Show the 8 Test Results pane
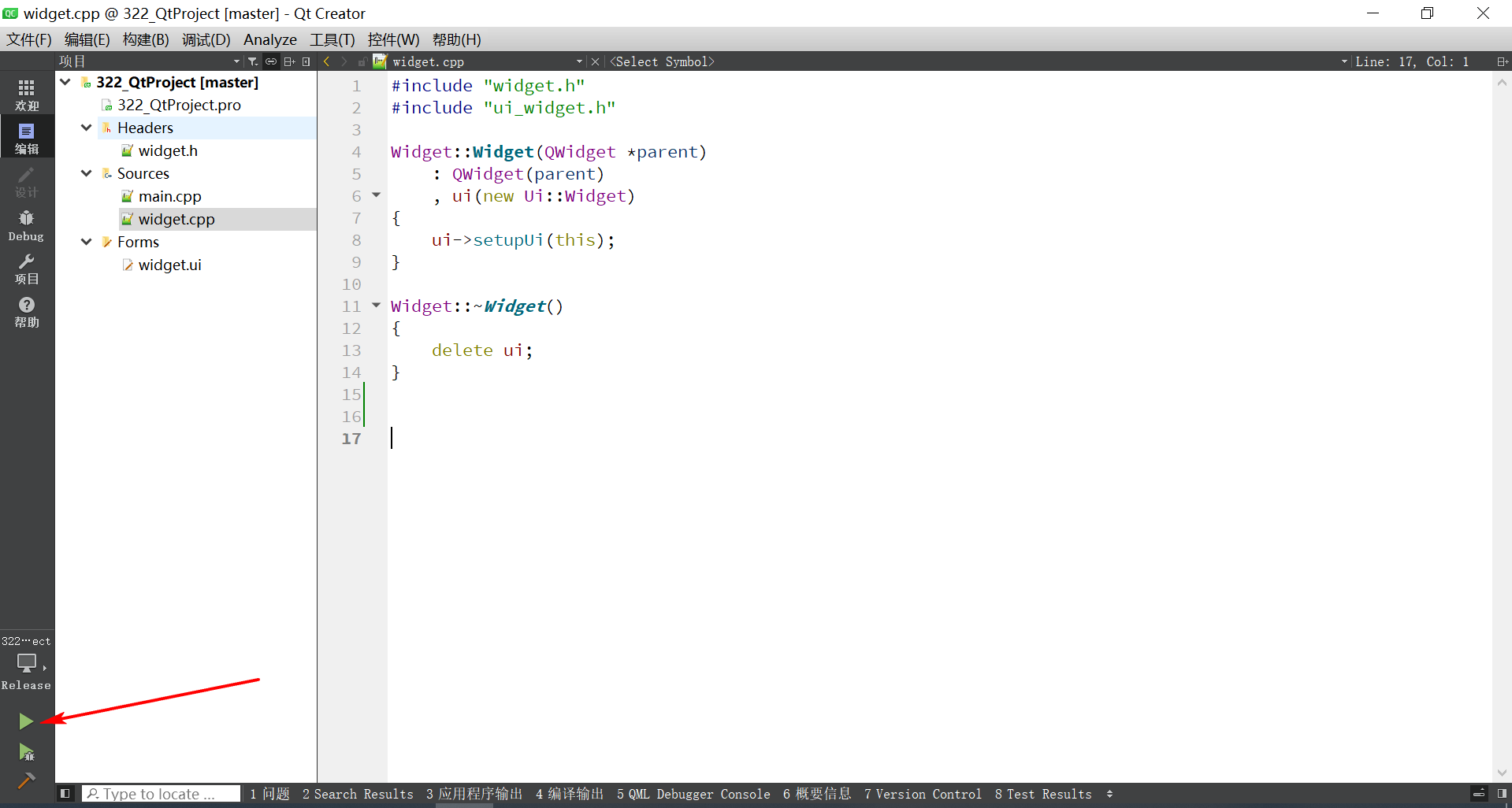Viewport: 1512px width, 808px height. tap(1043, 794)
